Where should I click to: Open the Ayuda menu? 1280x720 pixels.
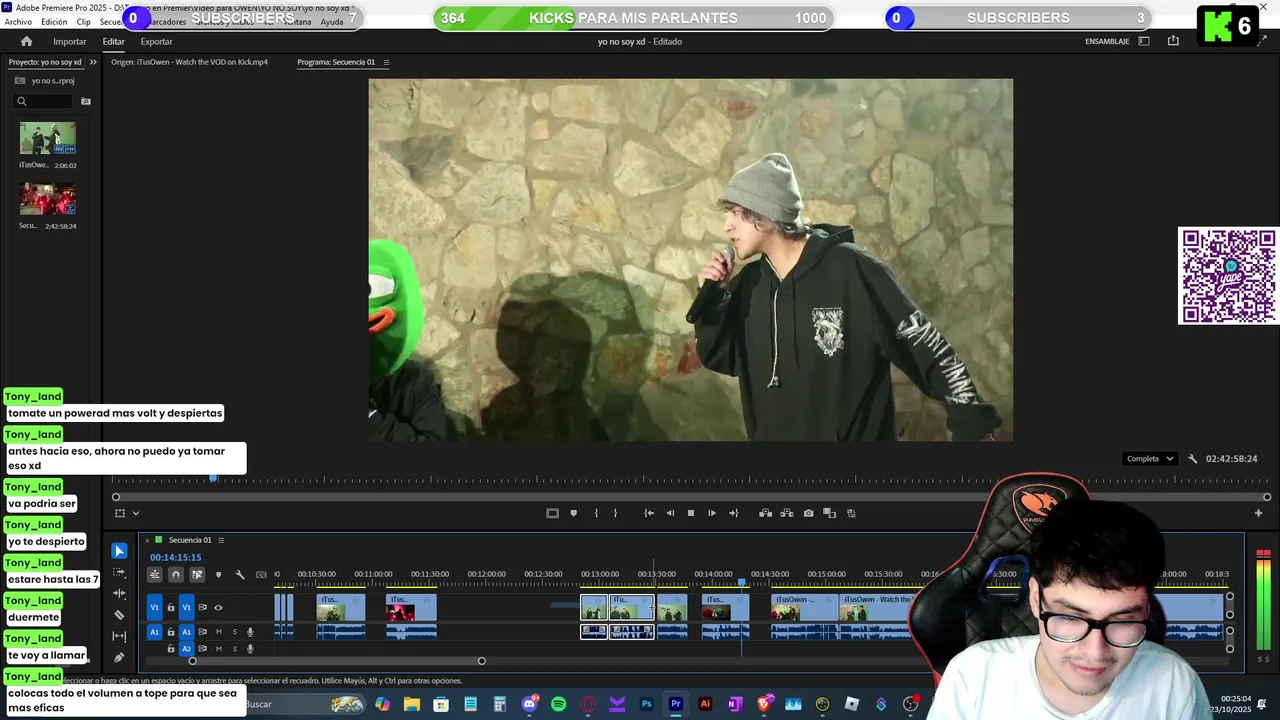tap(332, 22)
